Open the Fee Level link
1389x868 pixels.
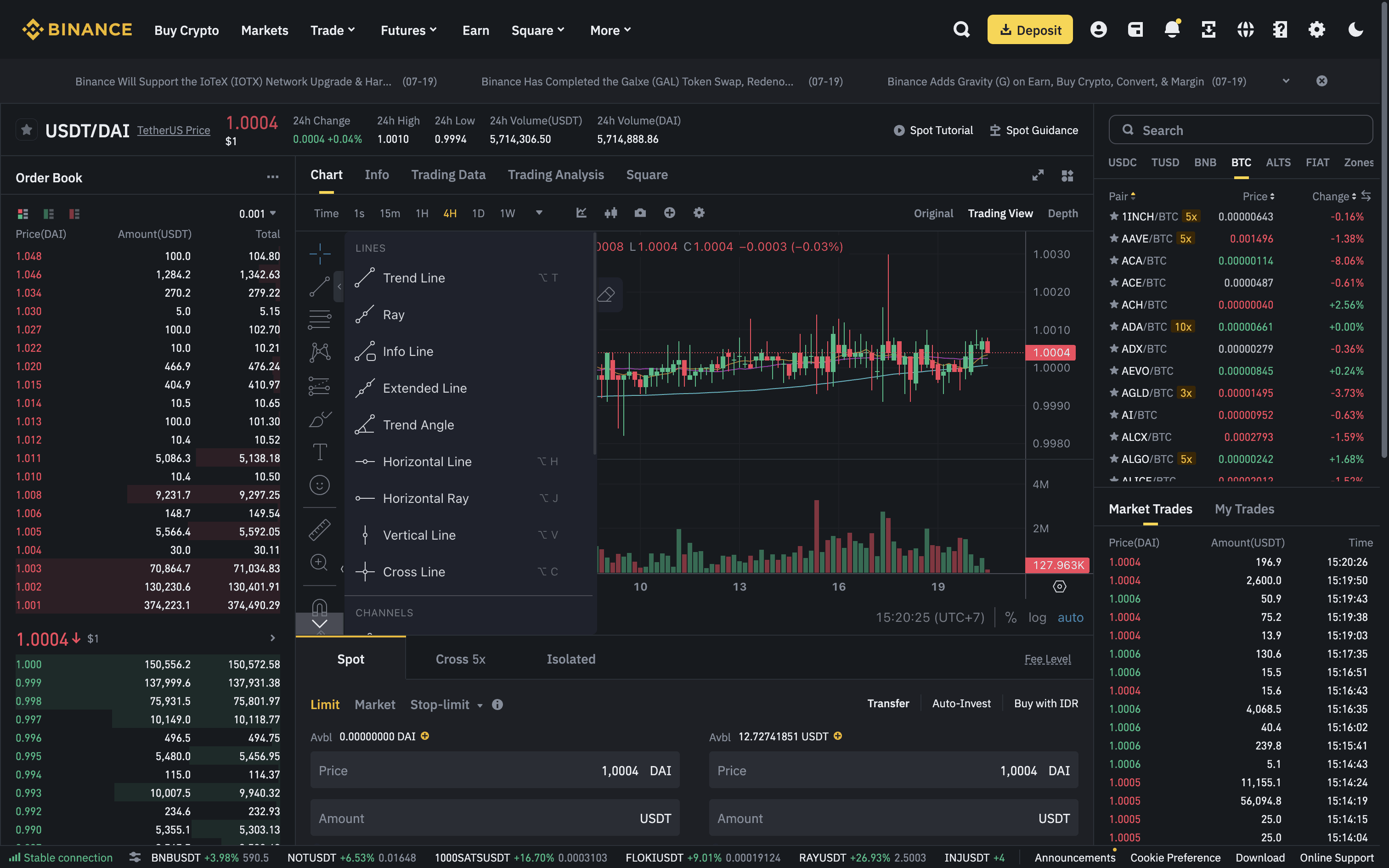tap(1047, 659)
